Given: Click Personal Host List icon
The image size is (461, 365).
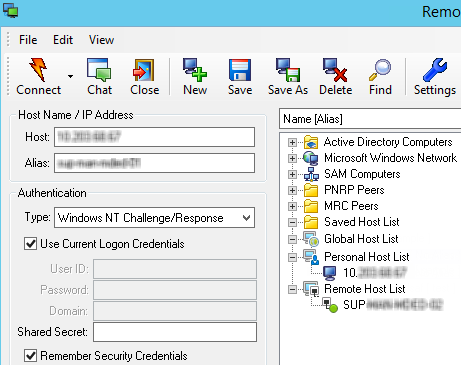Looking at the screenshot, I should coord(311,257).
